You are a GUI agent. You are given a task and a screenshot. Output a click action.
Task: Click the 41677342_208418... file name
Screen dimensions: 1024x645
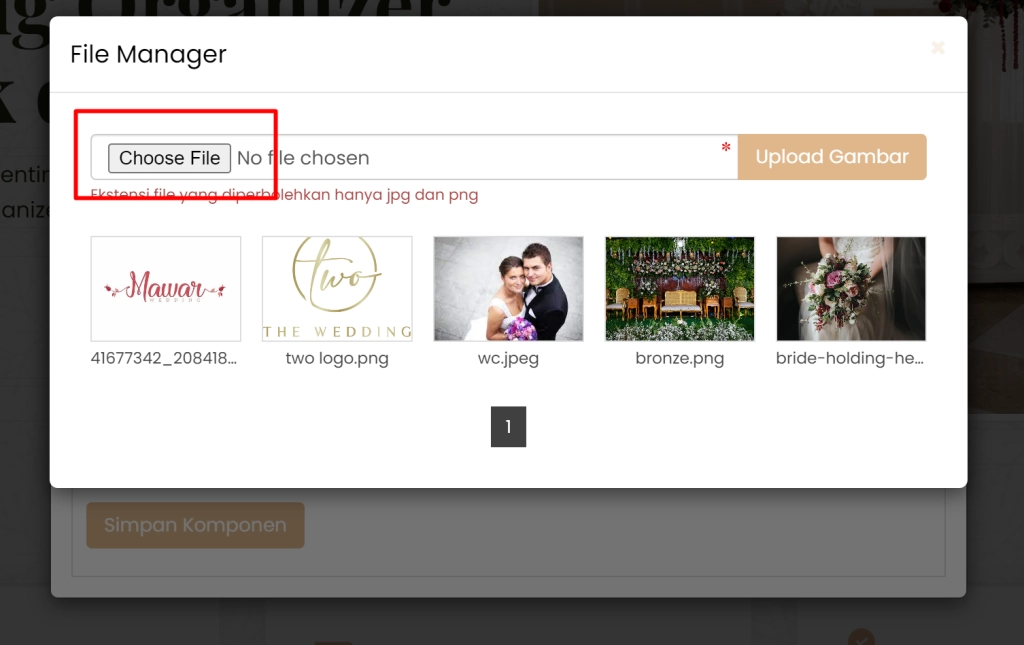(x=164, y=358)
